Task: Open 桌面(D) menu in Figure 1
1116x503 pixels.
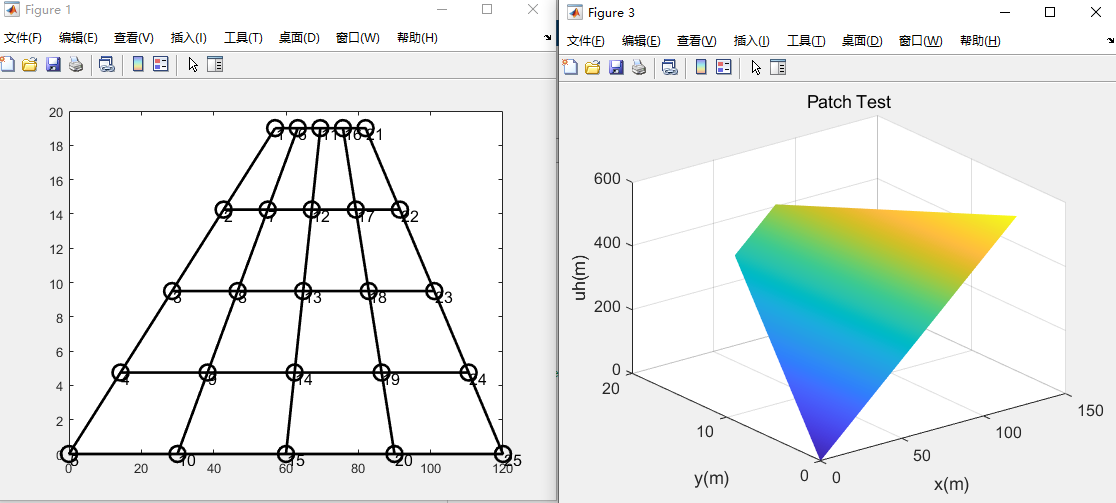Action: (300, 38)
